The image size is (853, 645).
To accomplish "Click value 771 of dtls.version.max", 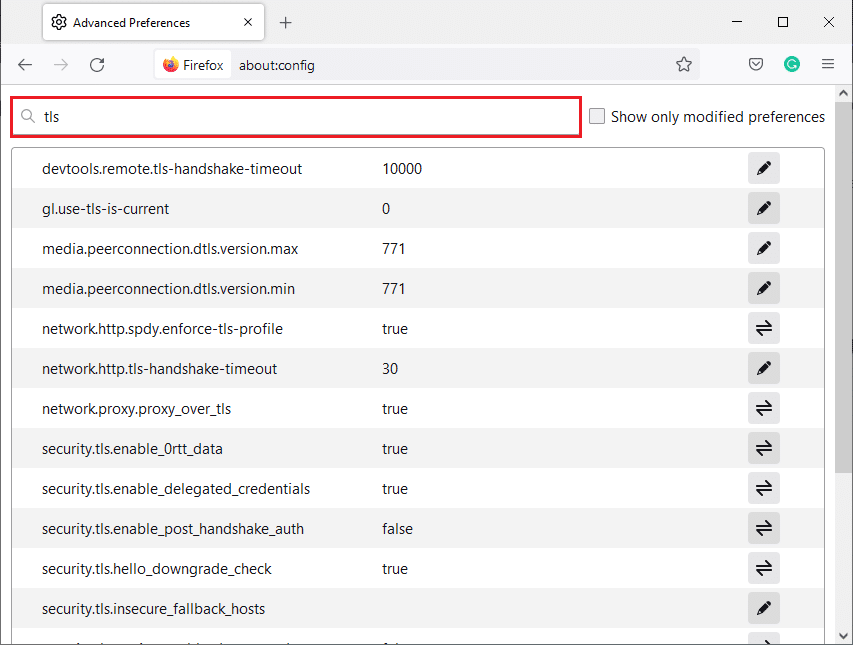I will tap(393, 249).
